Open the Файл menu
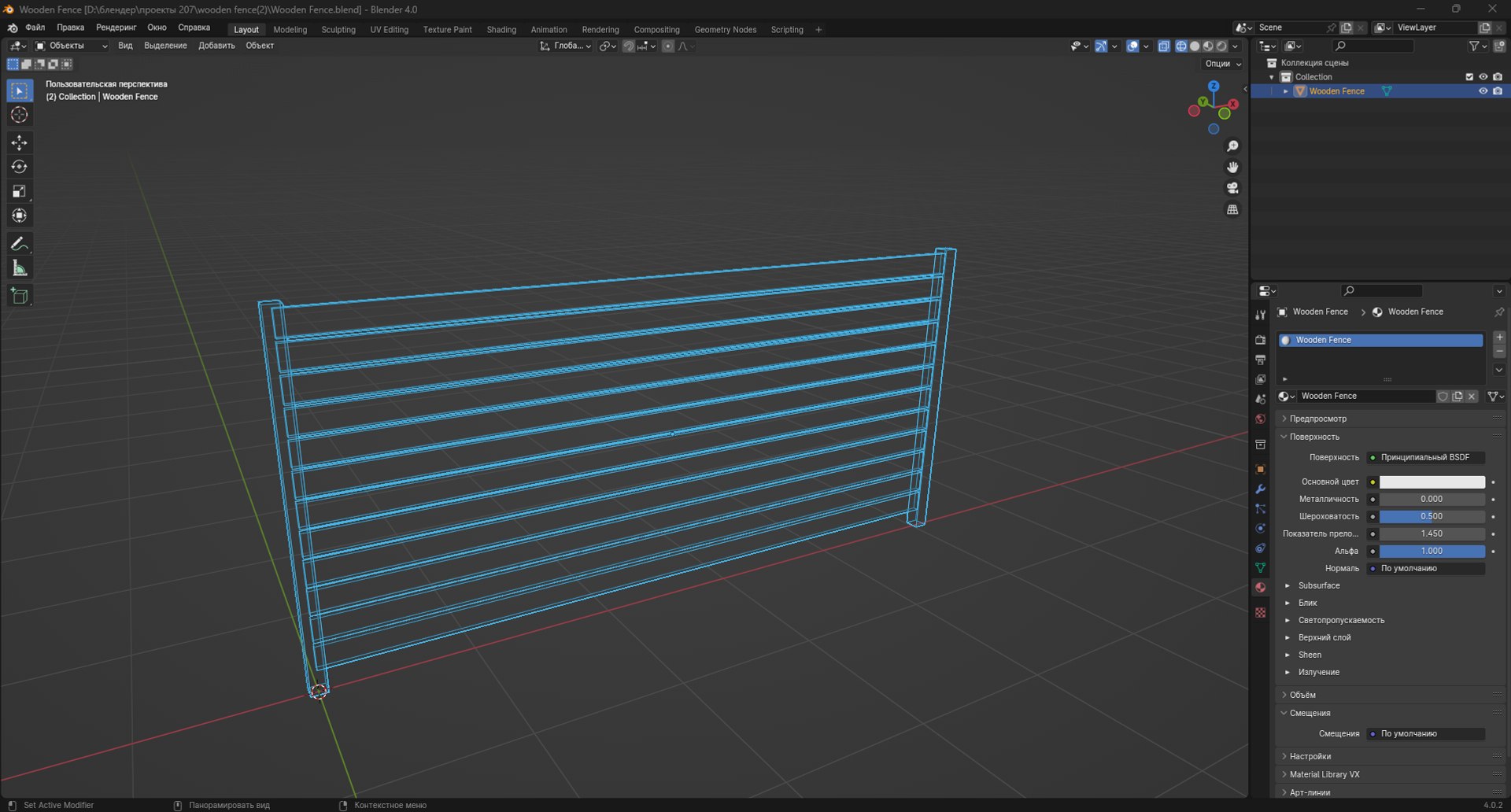Image resolution: width=1511 pixels, height=812 pixels. coord(35,28)
